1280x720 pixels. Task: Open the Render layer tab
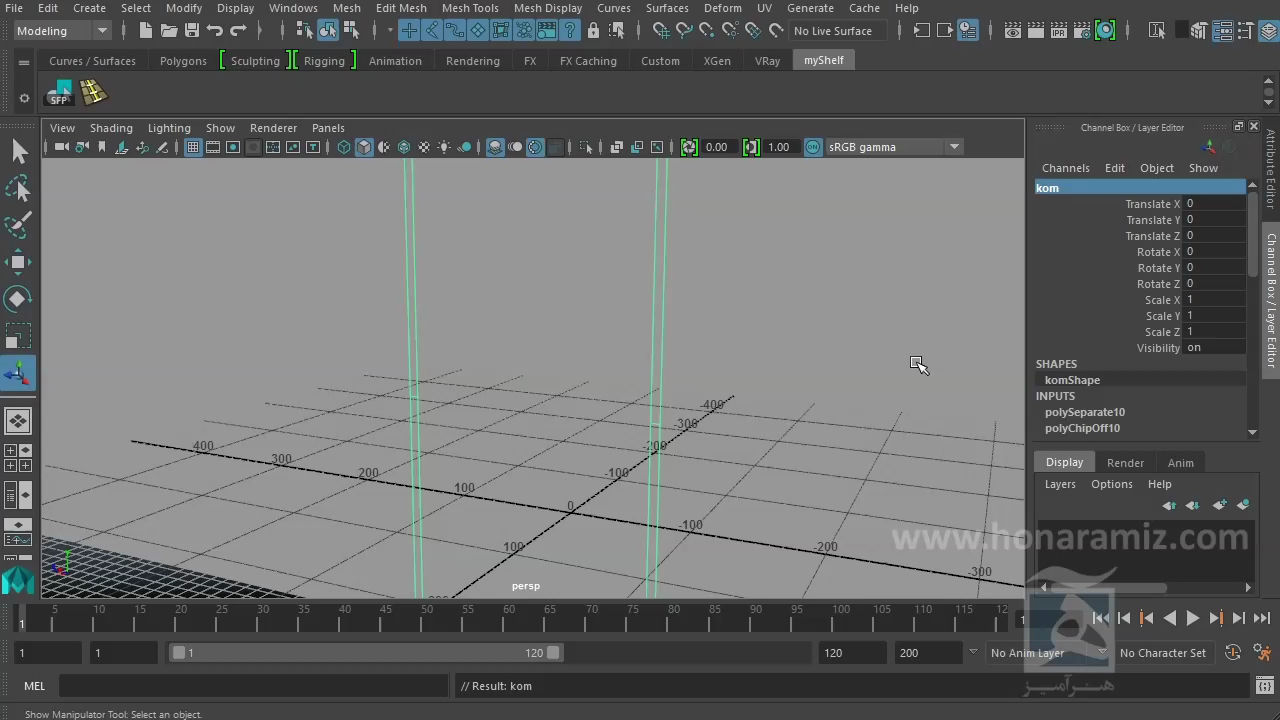coord(1125,463)
